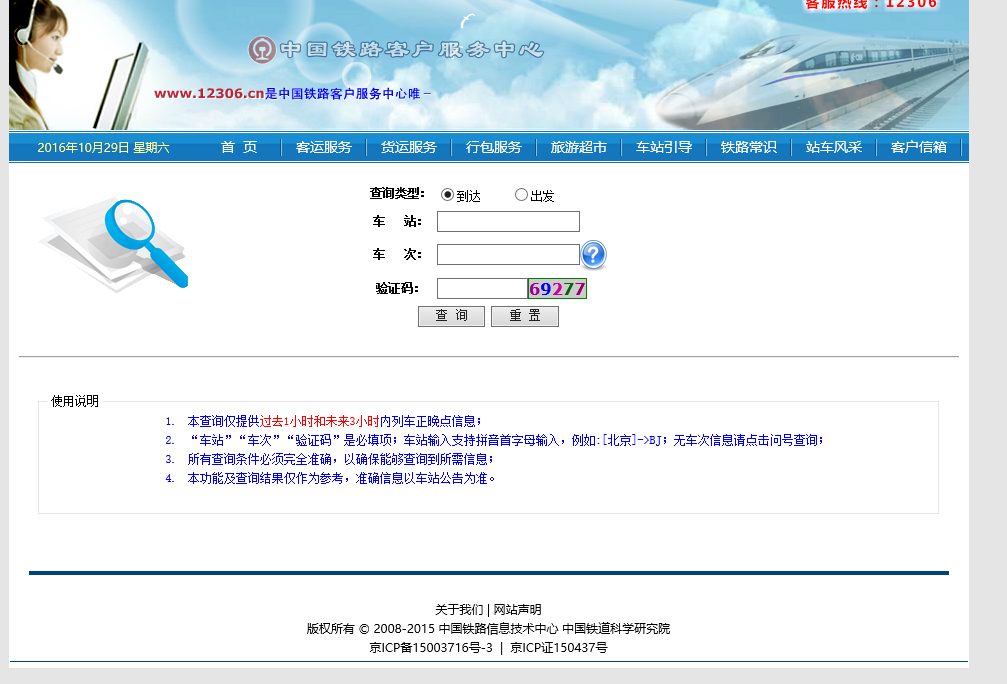Select the 到达 radio button
This screenshot has height=684, width=1007.
pyautogui.click(x=447, y=195)
